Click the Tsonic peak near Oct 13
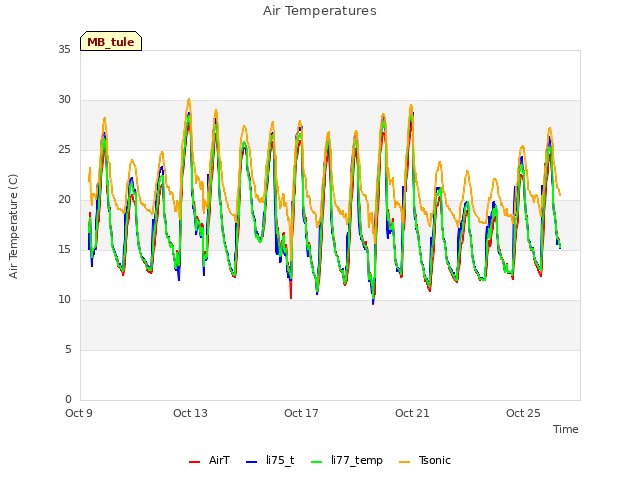This screenshot has height=480, width=640. click(x=189, y=99)
